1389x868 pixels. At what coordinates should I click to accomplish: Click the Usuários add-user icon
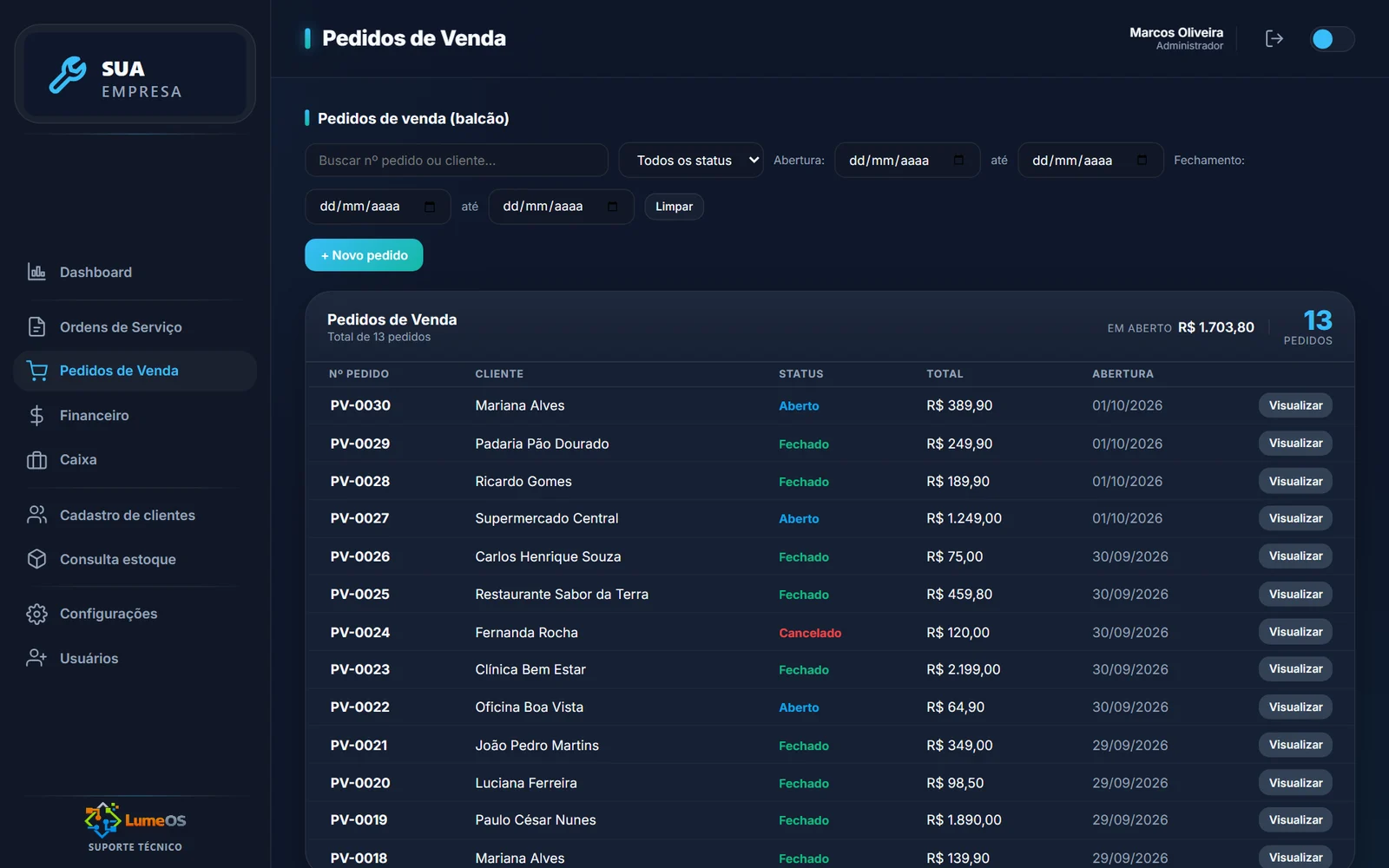pos(36,658)
